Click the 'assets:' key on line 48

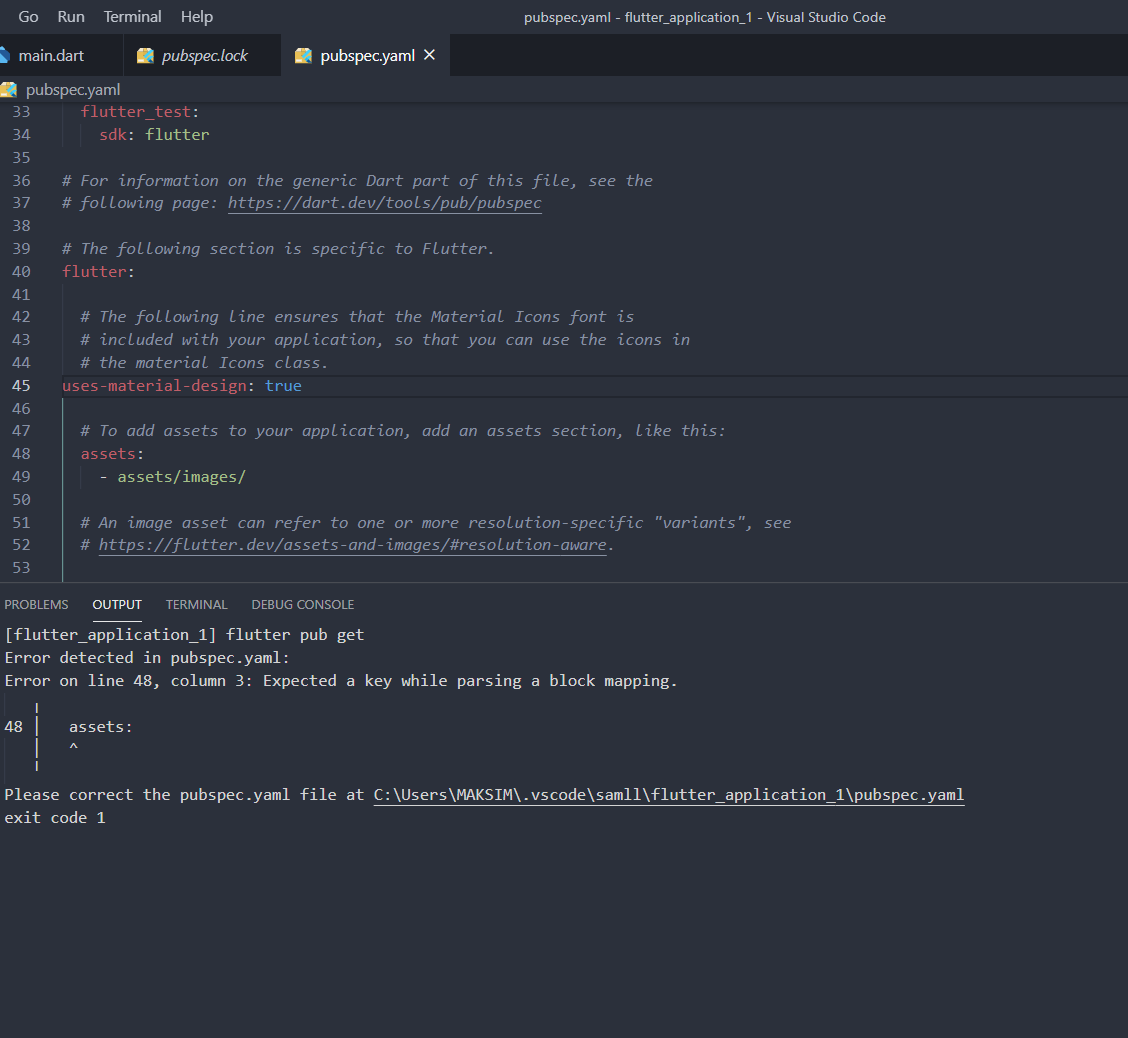[112, 454]
